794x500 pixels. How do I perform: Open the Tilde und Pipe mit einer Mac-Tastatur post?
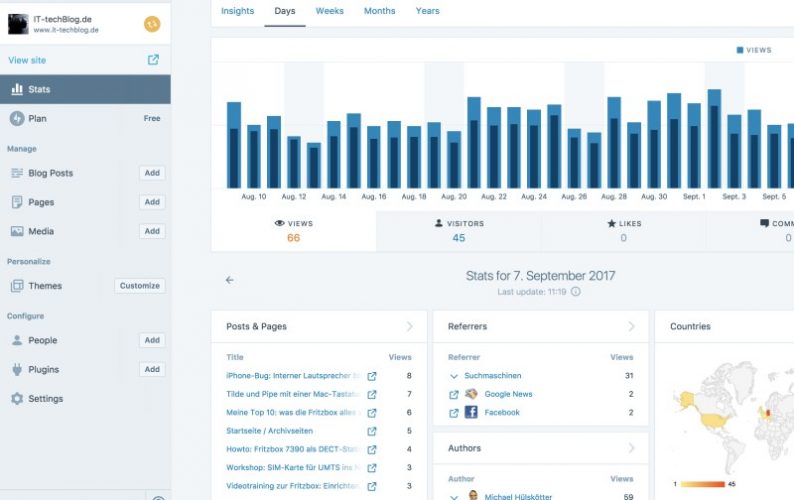(293, 394)
